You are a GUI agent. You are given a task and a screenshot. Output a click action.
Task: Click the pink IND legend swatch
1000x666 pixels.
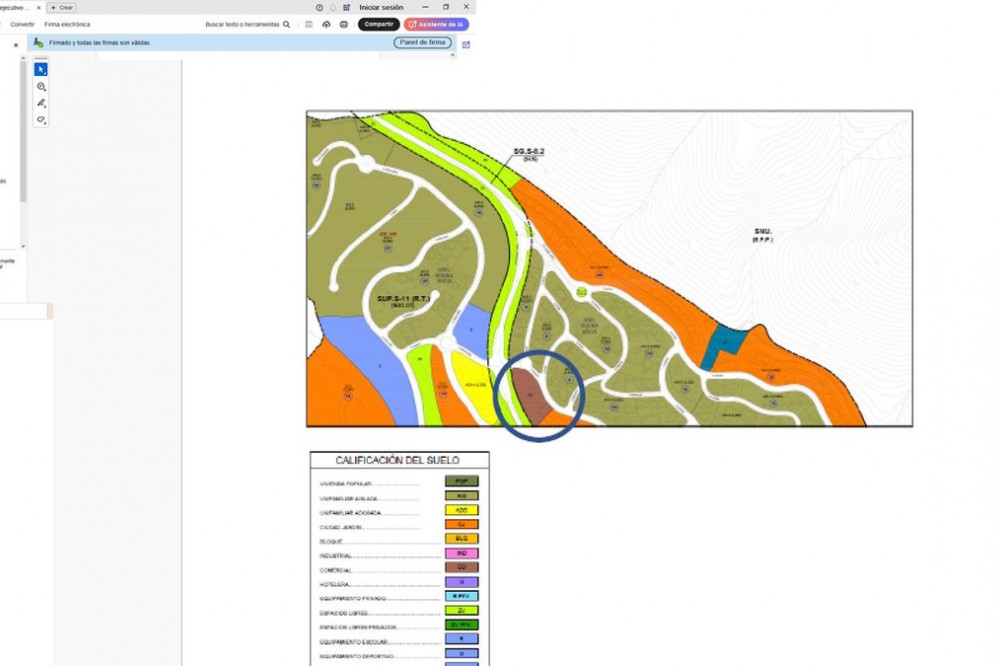462,553
